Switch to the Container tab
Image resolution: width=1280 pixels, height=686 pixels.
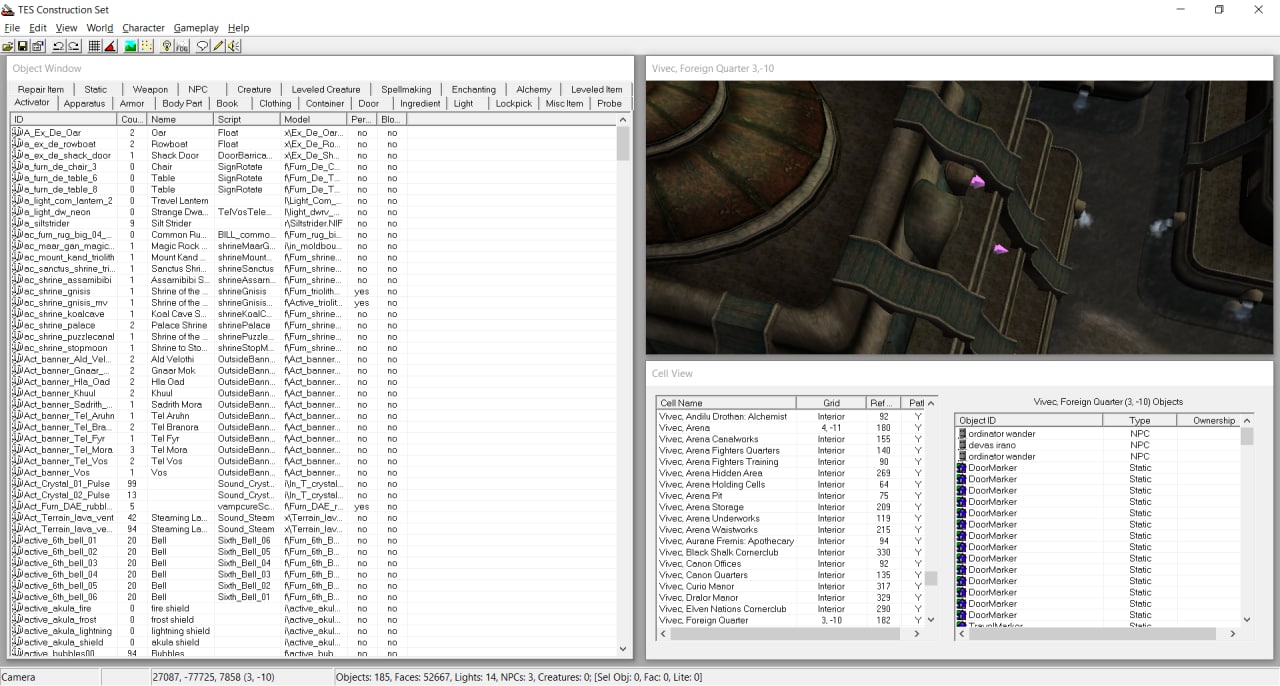coord(325,103)
